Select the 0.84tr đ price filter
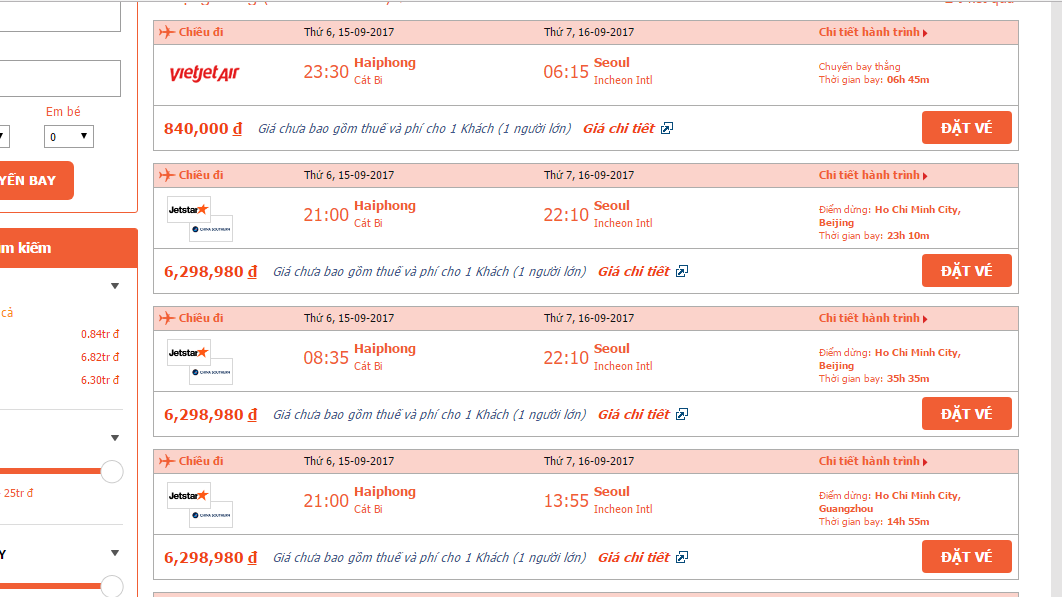 tap(100, 334)
